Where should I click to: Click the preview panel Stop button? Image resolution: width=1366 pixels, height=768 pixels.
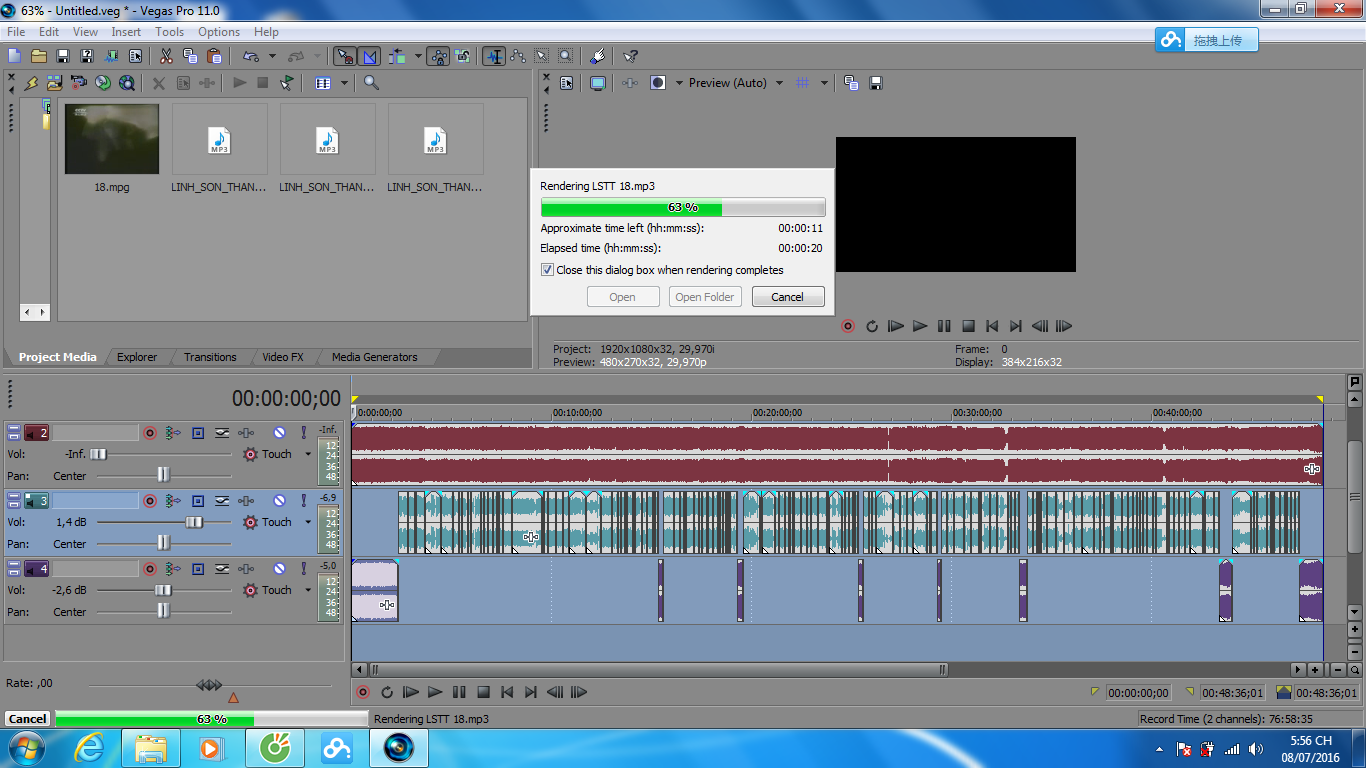coord(968,326)
